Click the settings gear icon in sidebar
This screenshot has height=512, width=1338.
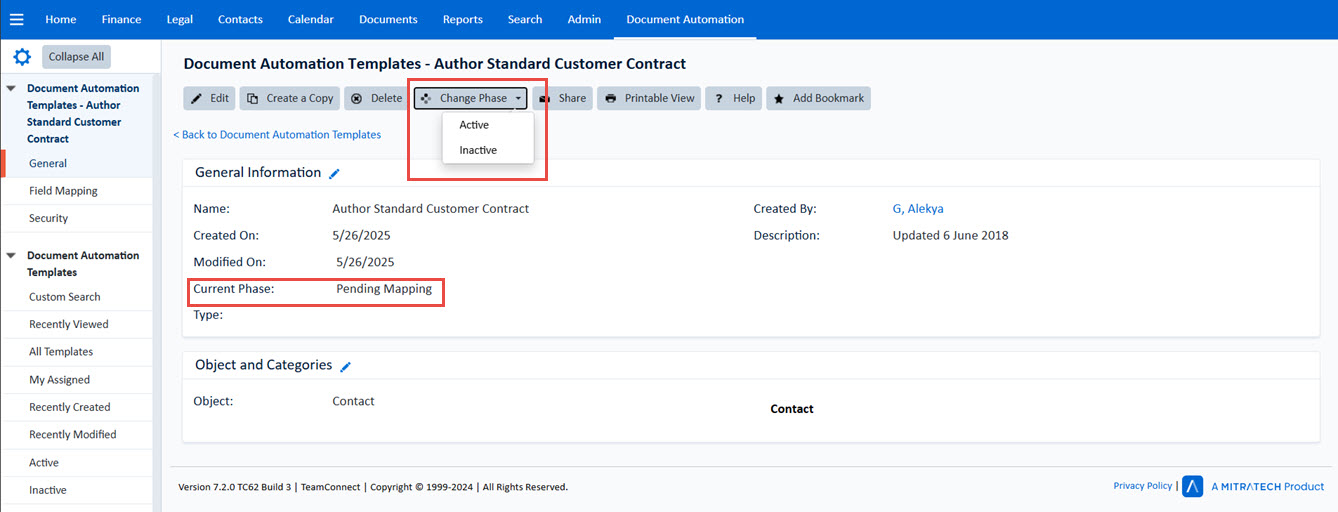point(22,57)
